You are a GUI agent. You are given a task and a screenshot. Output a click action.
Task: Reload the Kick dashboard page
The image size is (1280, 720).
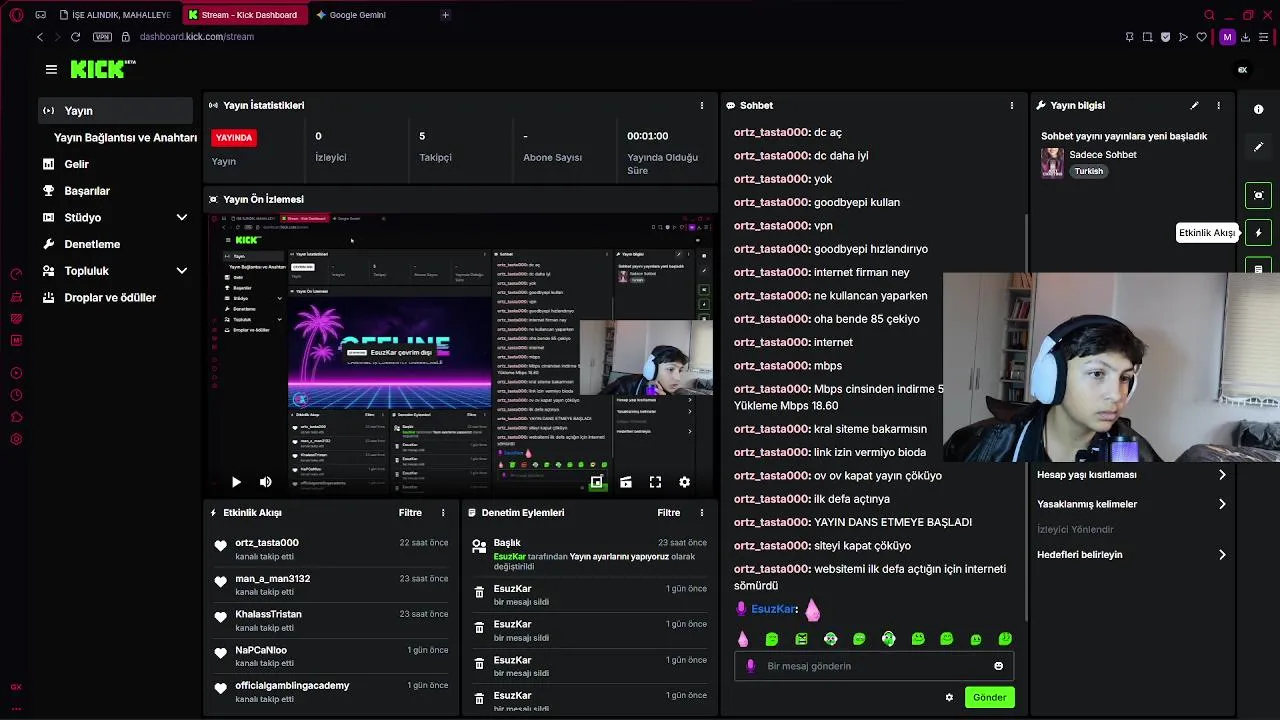tap(75, 37)
